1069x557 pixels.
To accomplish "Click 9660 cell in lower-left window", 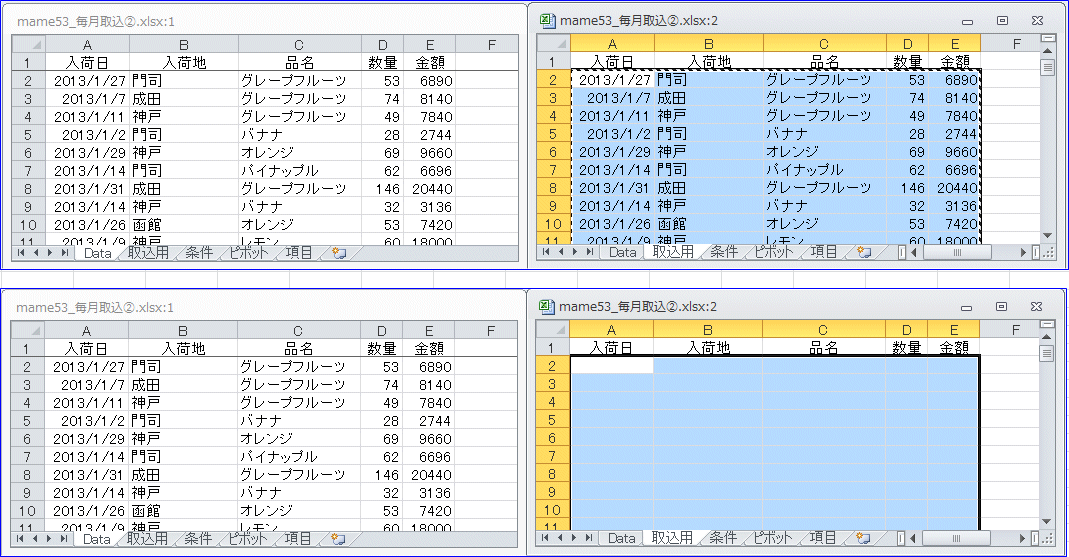I will point(429,439).
